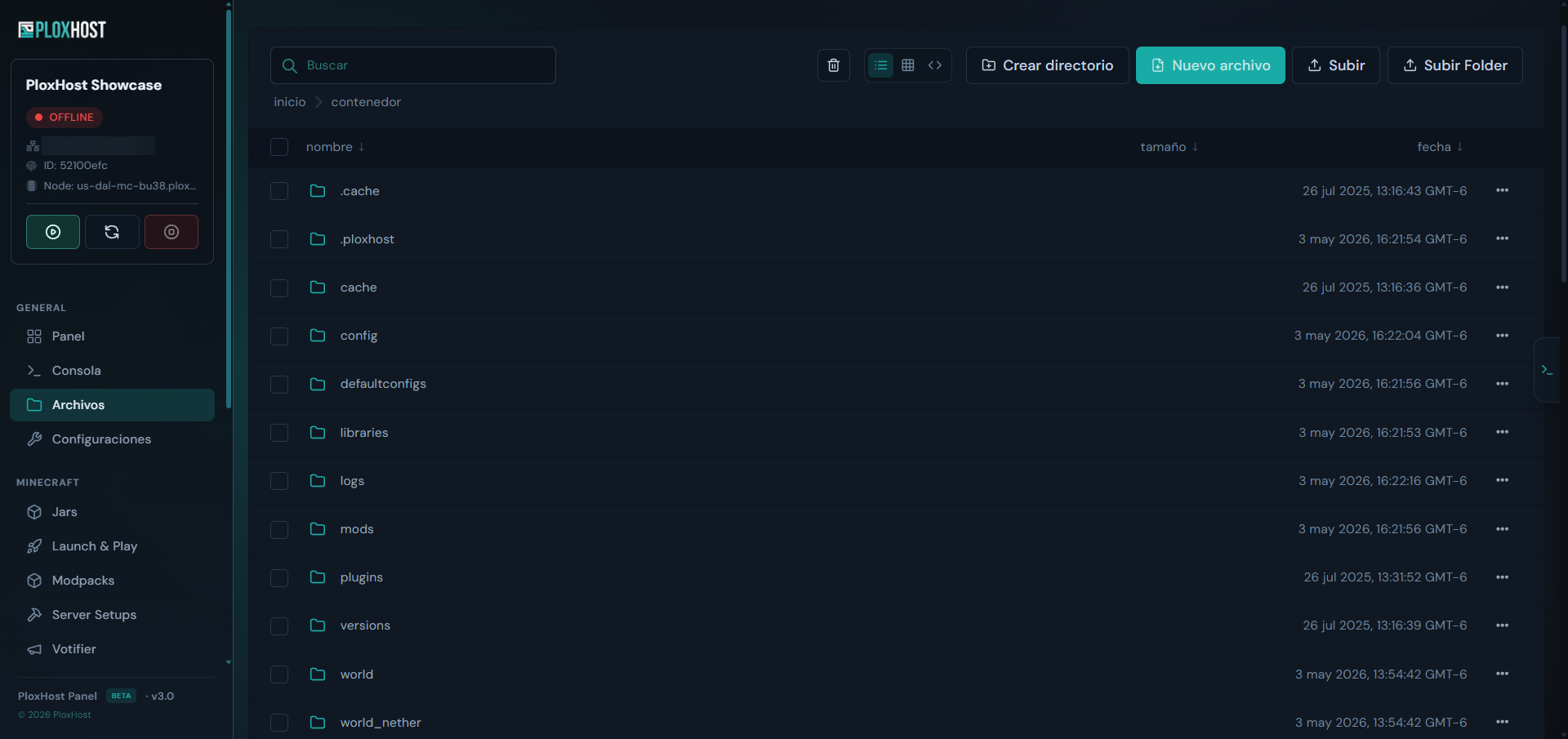Select the logs folder checkbox
This screenshot has width=1568, height=739.
(279, 481)
